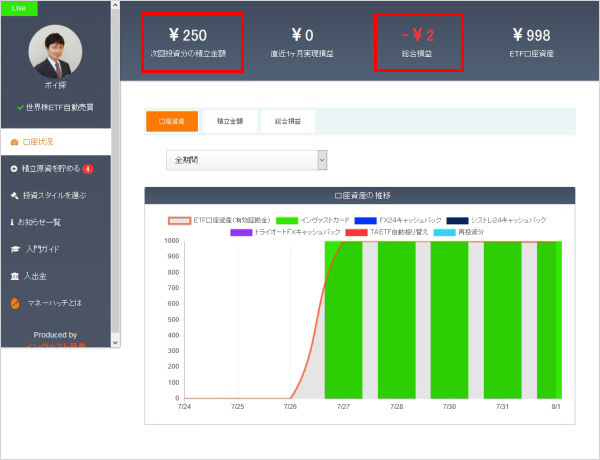Toggle purple トライオートFXキャッシュバック legend swatch

241,232
